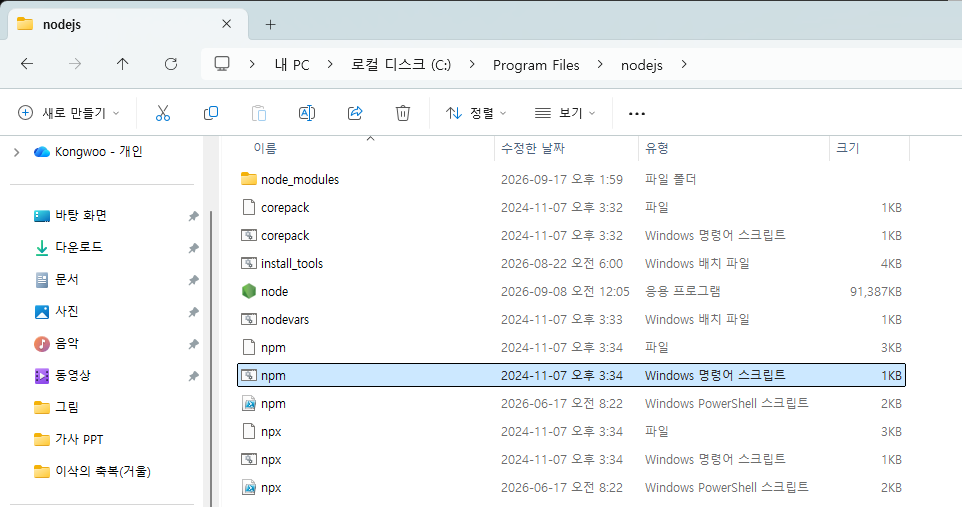This screenshot has width=962, height=507.
Task: Click the install_tools batch file icon
Action: coord(248,263)
